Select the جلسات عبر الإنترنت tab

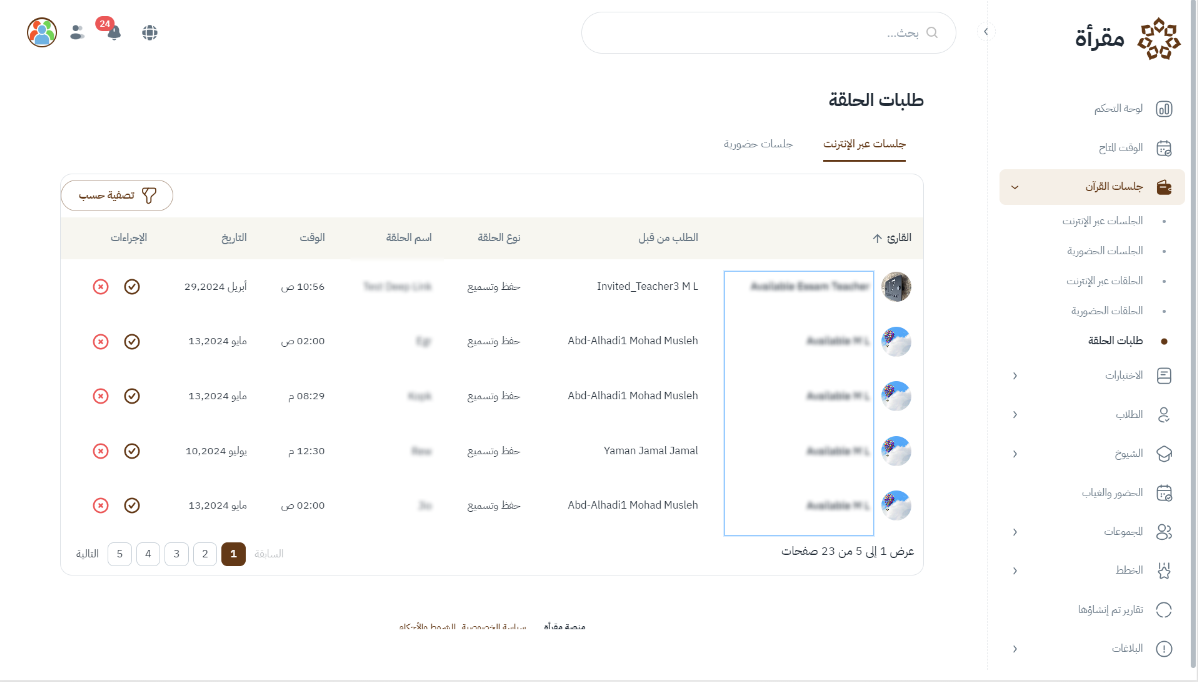point(864,144)
